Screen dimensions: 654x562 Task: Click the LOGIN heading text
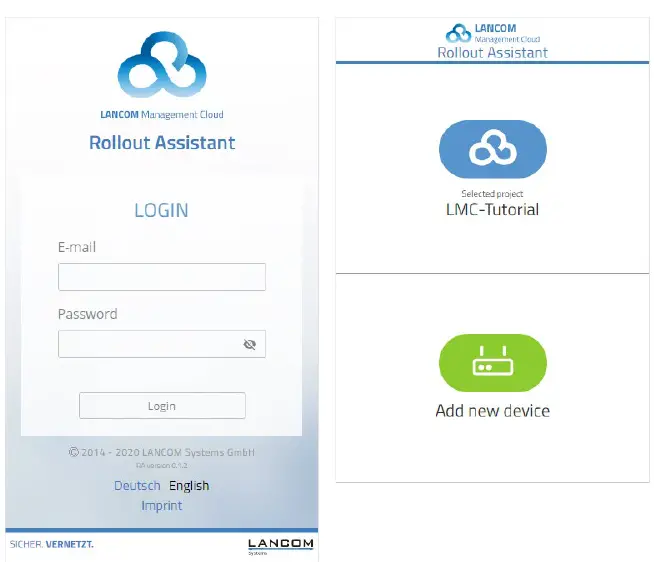click(x=161, y=210)
